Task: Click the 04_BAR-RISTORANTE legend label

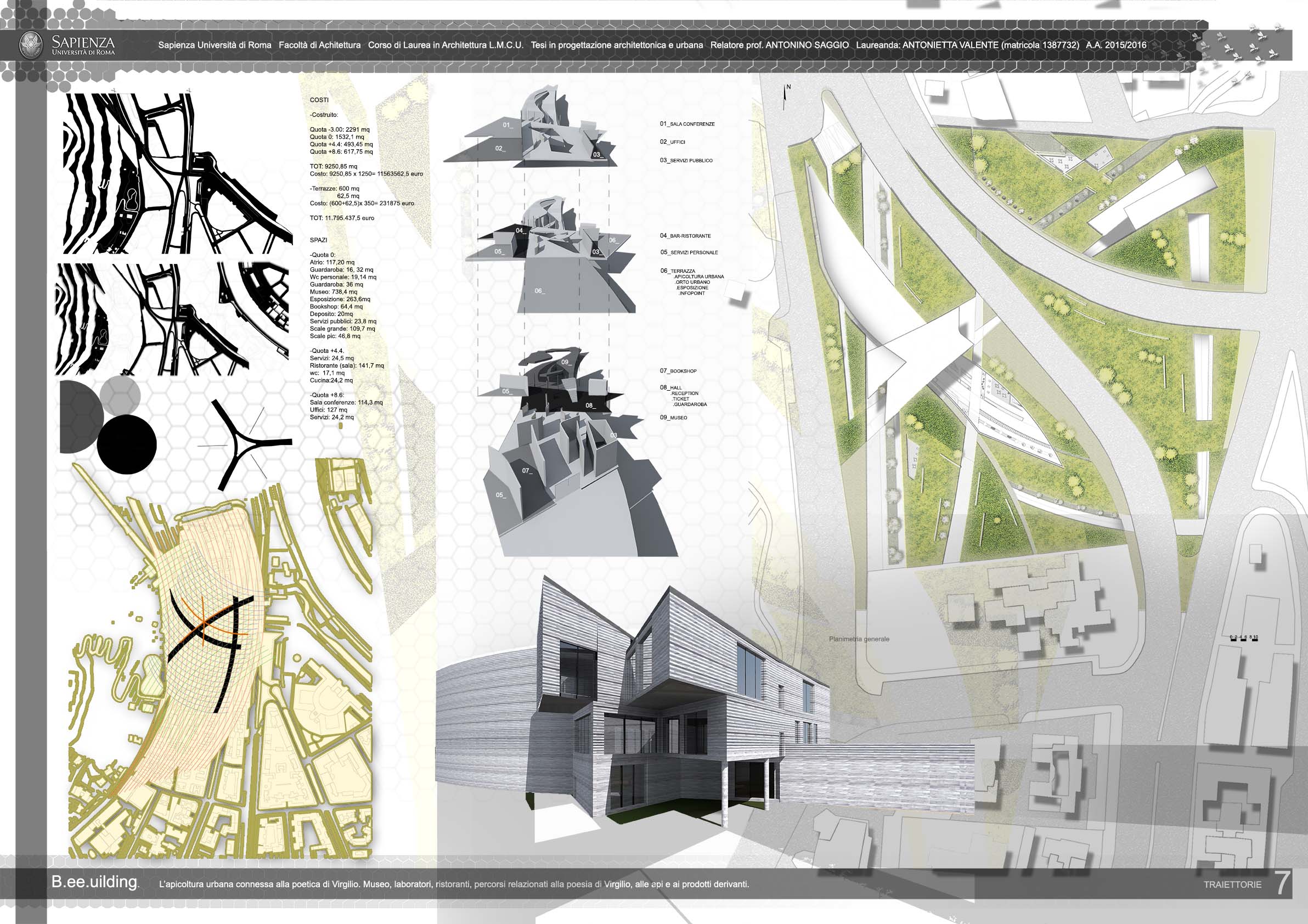Action: (x=685, y=235)
